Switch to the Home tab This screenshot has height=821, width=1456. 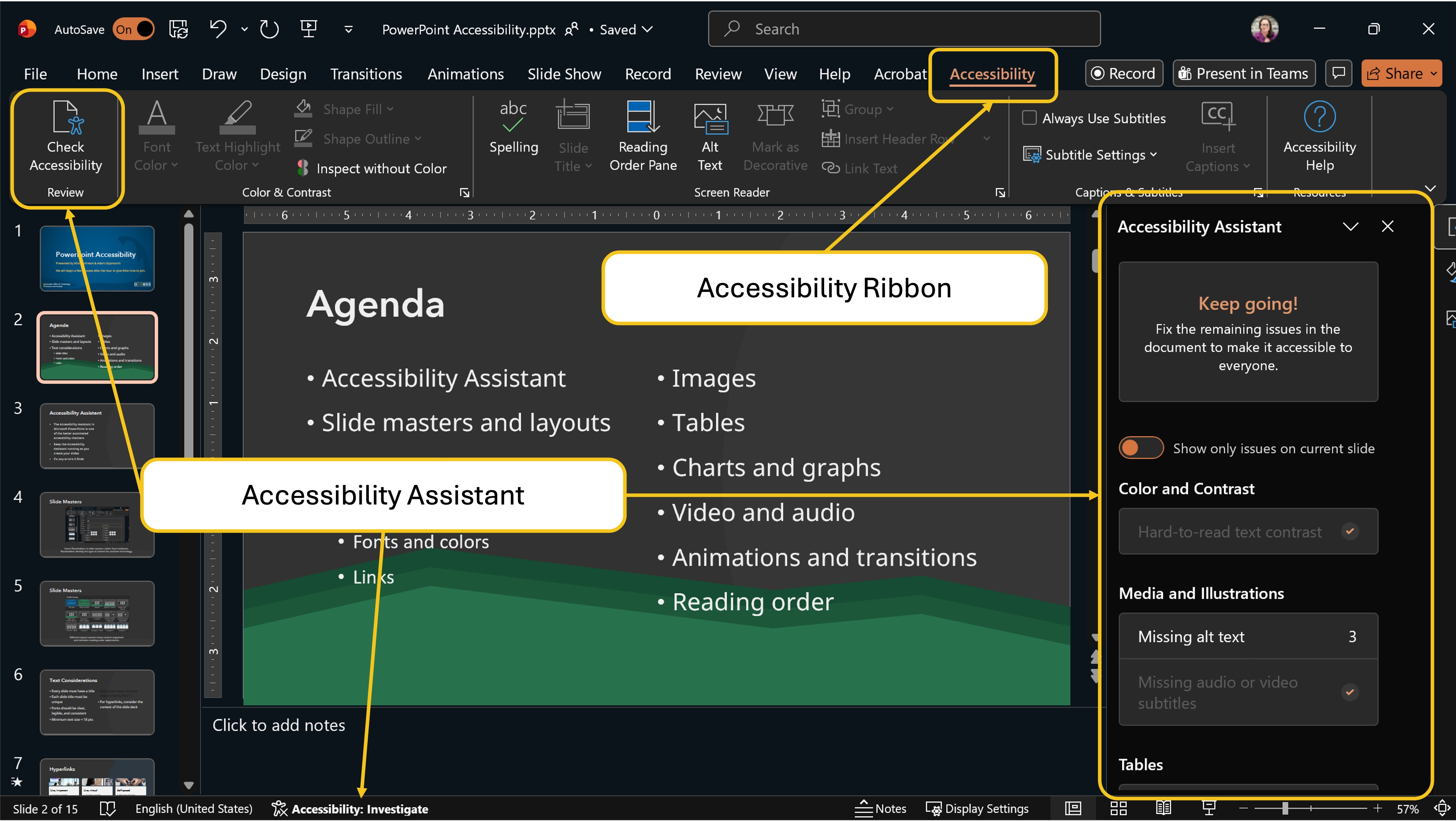click(x=97, y=74)
